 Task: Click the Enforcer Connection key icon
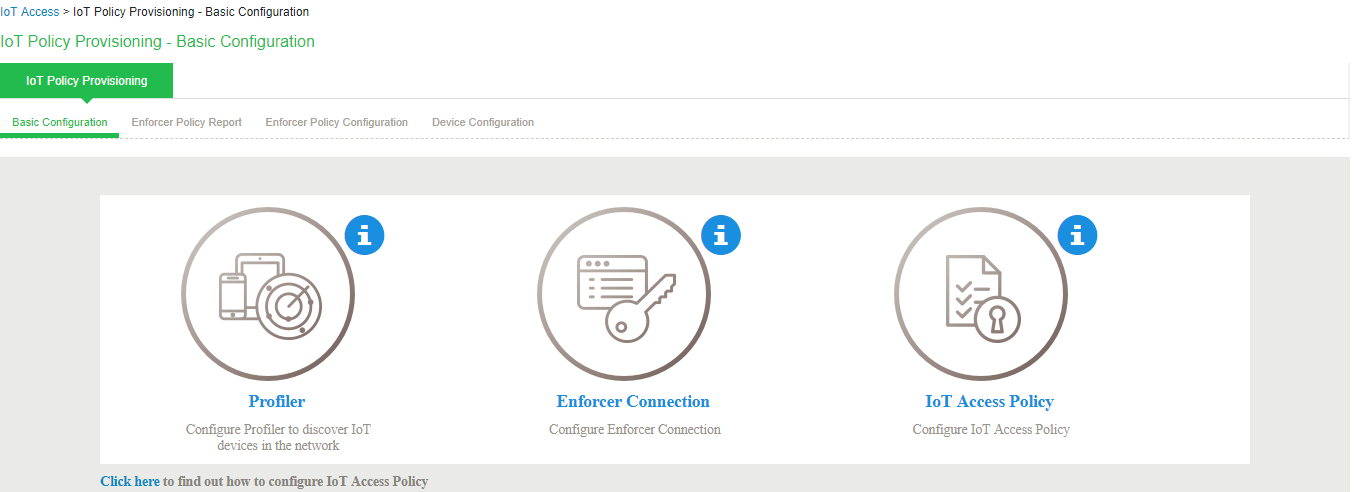(x=624, y=294)
